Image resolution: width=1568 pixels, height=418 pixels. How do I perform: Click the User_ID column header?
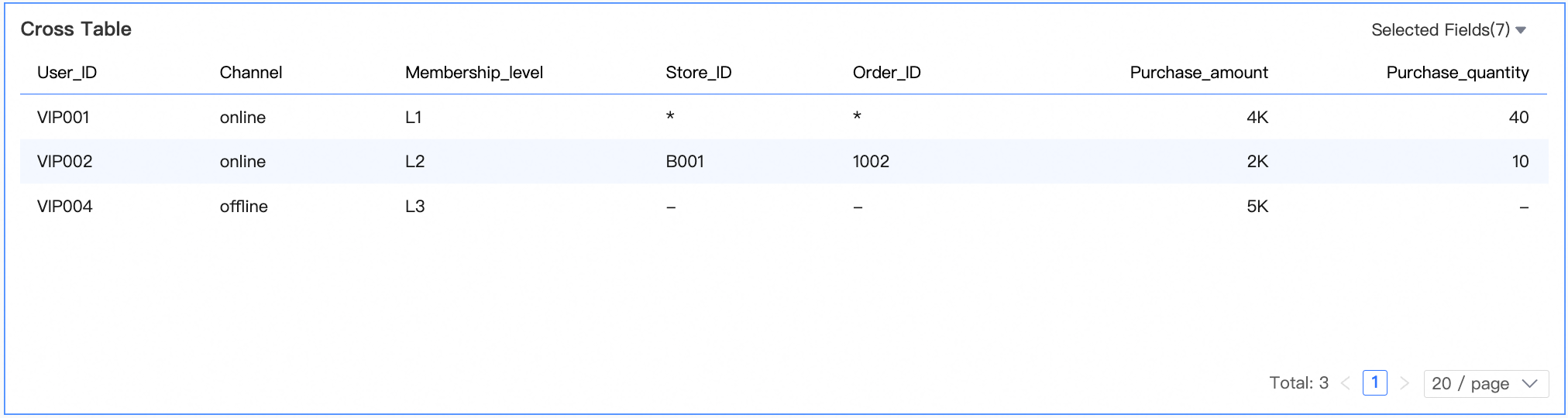(67, 73)
